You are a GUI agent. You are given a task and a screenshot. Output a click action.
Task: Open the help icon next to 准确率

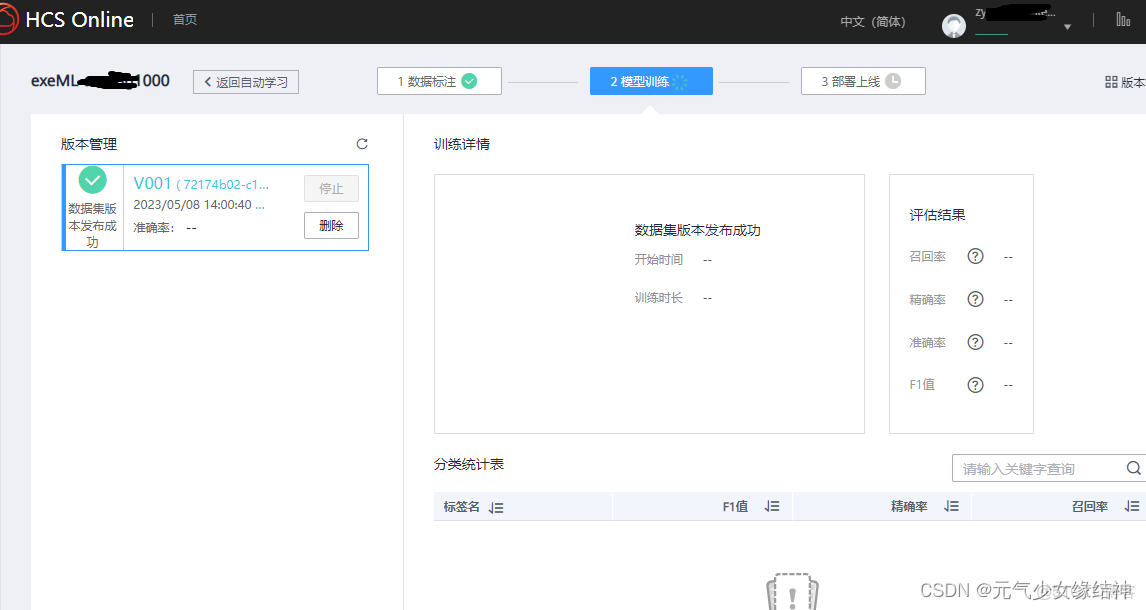pos(975,341)
